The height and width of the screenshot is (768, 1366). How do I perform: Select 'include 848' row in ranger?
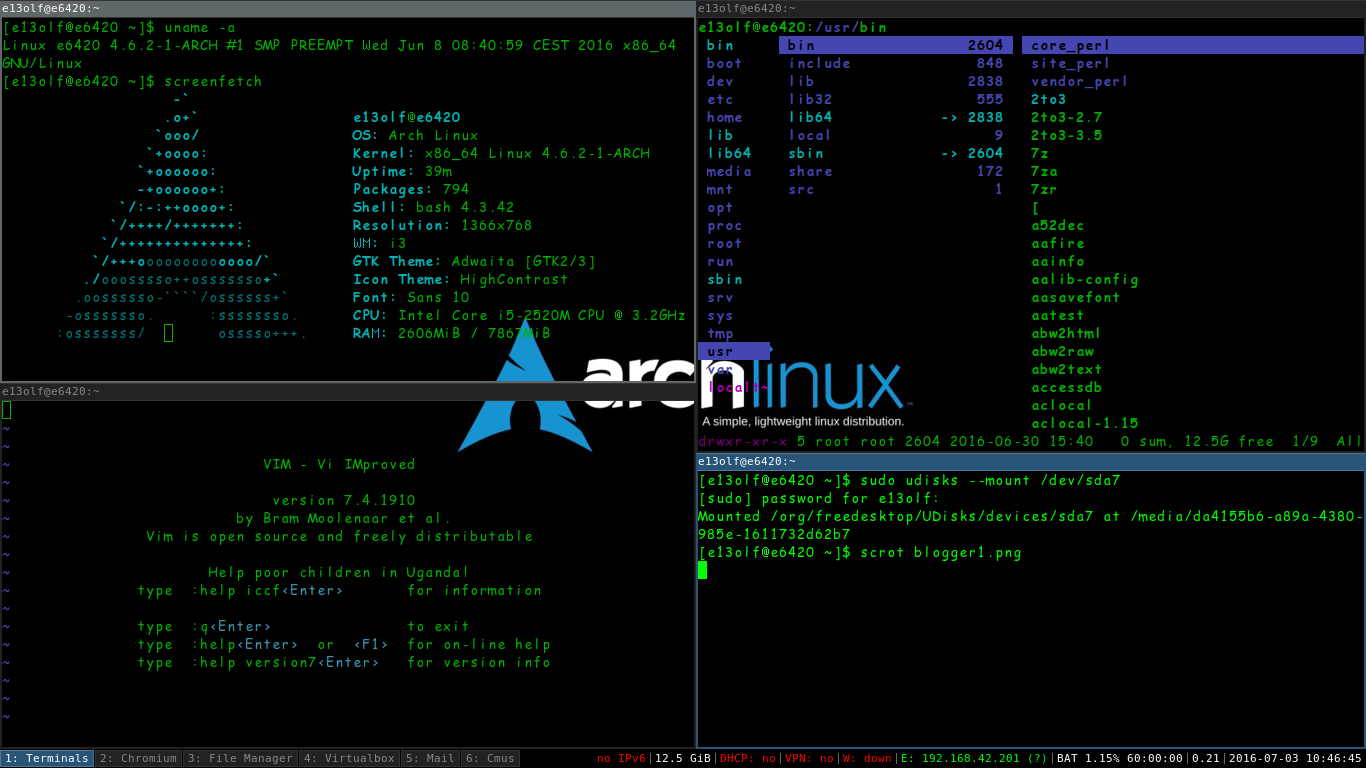tap(896, 63)
